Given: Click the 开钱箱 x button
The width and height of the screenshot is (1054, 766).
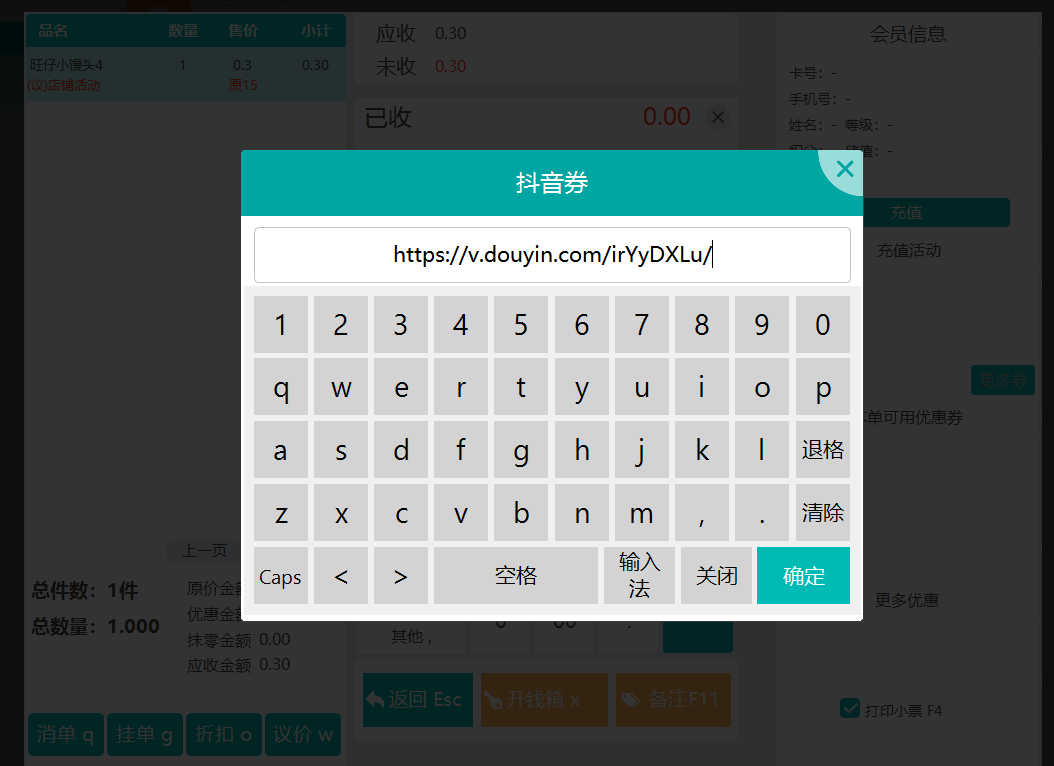Looking at the screenshot, I should (544, 699).
